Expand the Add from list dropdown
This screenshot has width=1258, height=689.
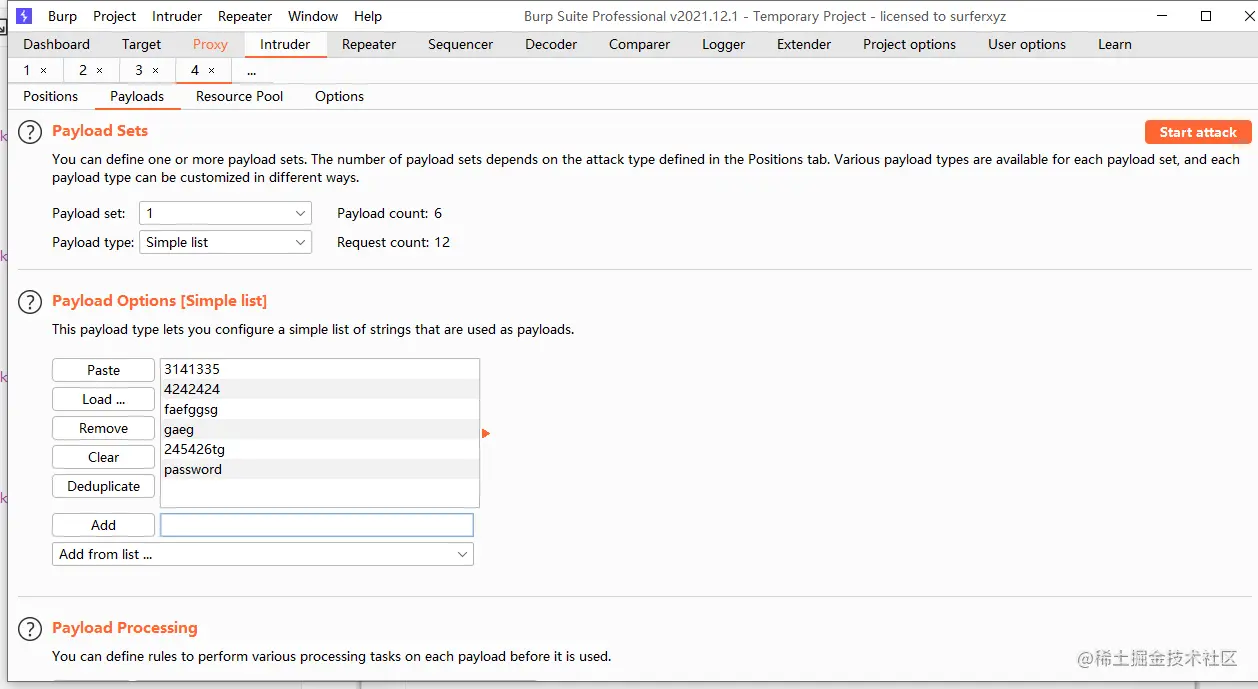pos(263,554)
